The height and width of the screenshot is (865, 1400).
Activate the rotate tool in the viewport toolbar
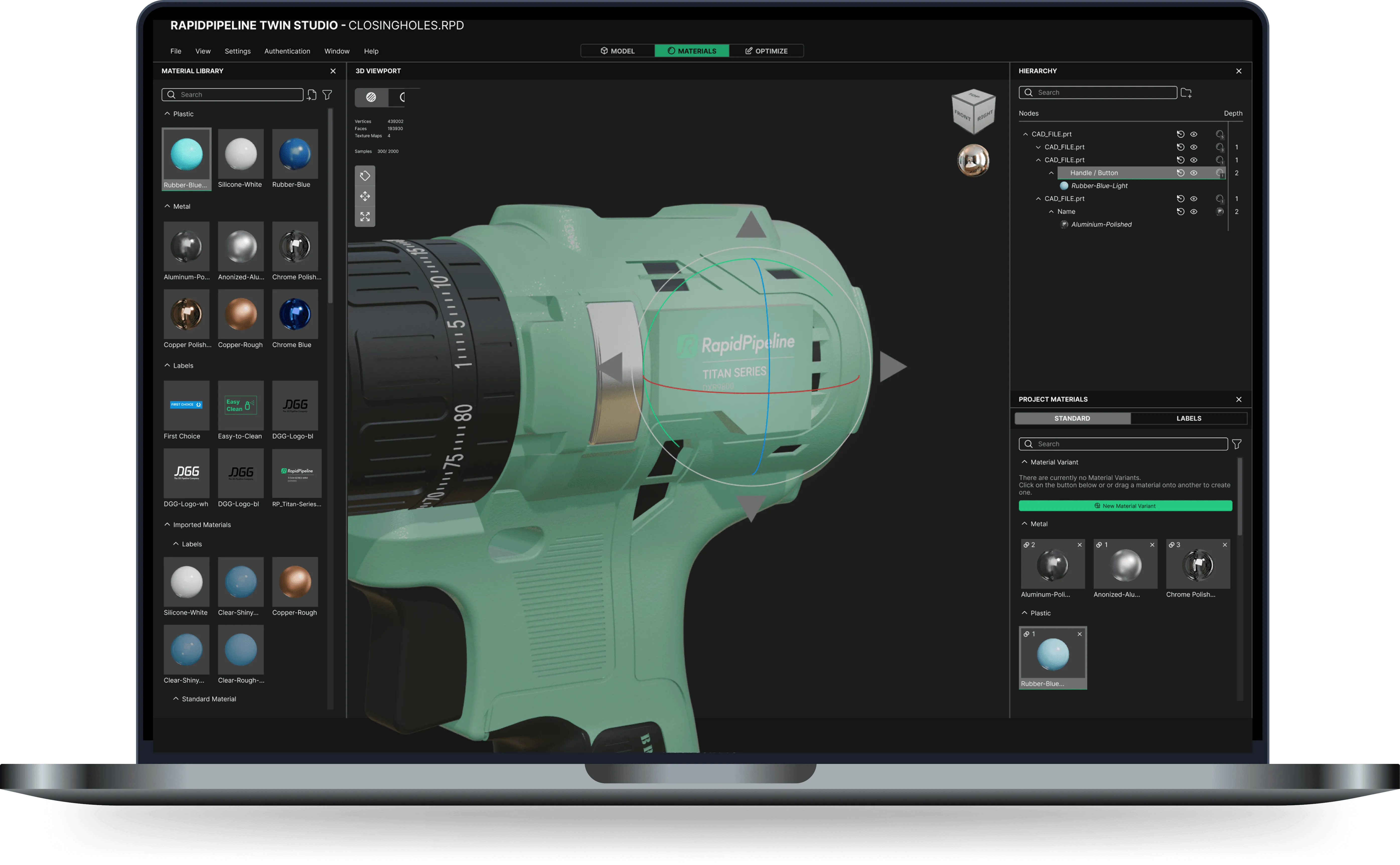point(365,176)
